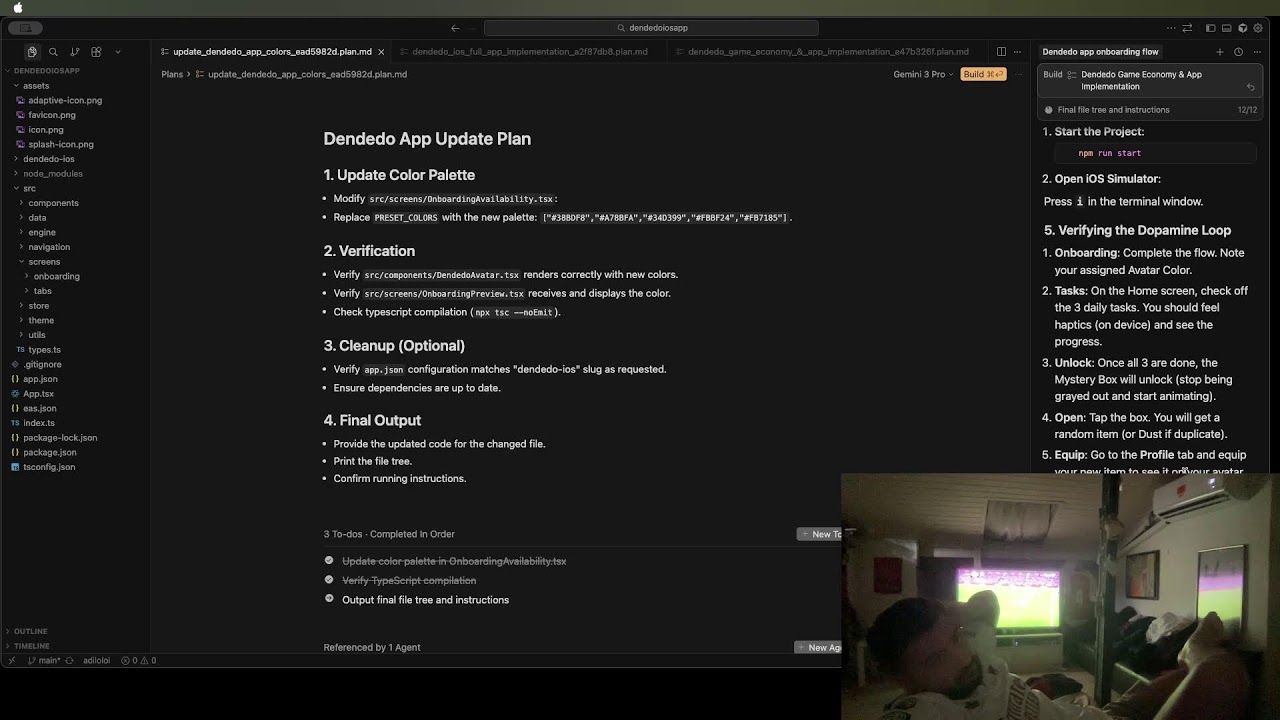1280x720 pixels.
Task: Expand Final file tree and instructions row
Action: pos(1150,110)
